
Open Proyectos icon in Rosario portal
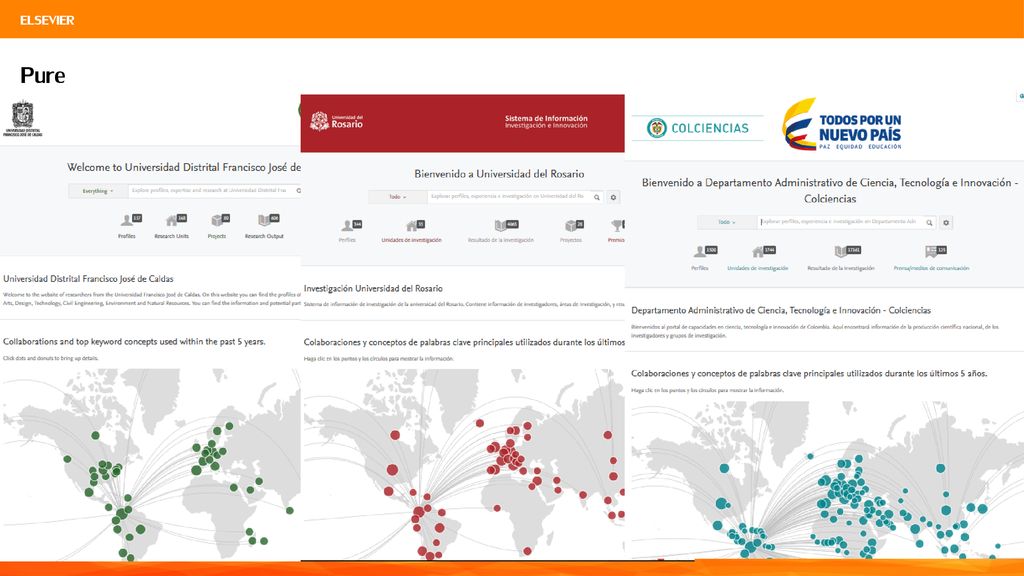click(574, 225)
